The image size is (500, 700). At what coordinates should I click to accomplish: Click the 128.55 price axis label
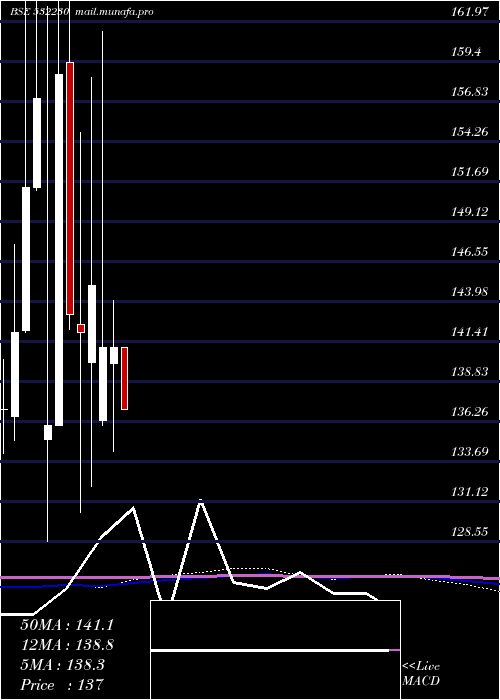pos(470,531)
